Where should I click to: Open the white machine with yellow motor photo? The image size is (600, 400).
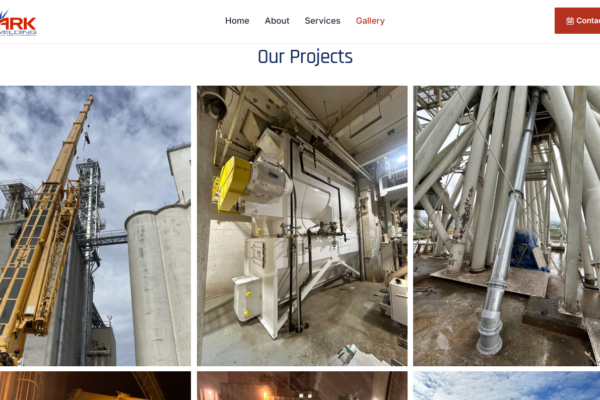pos(302,226)
